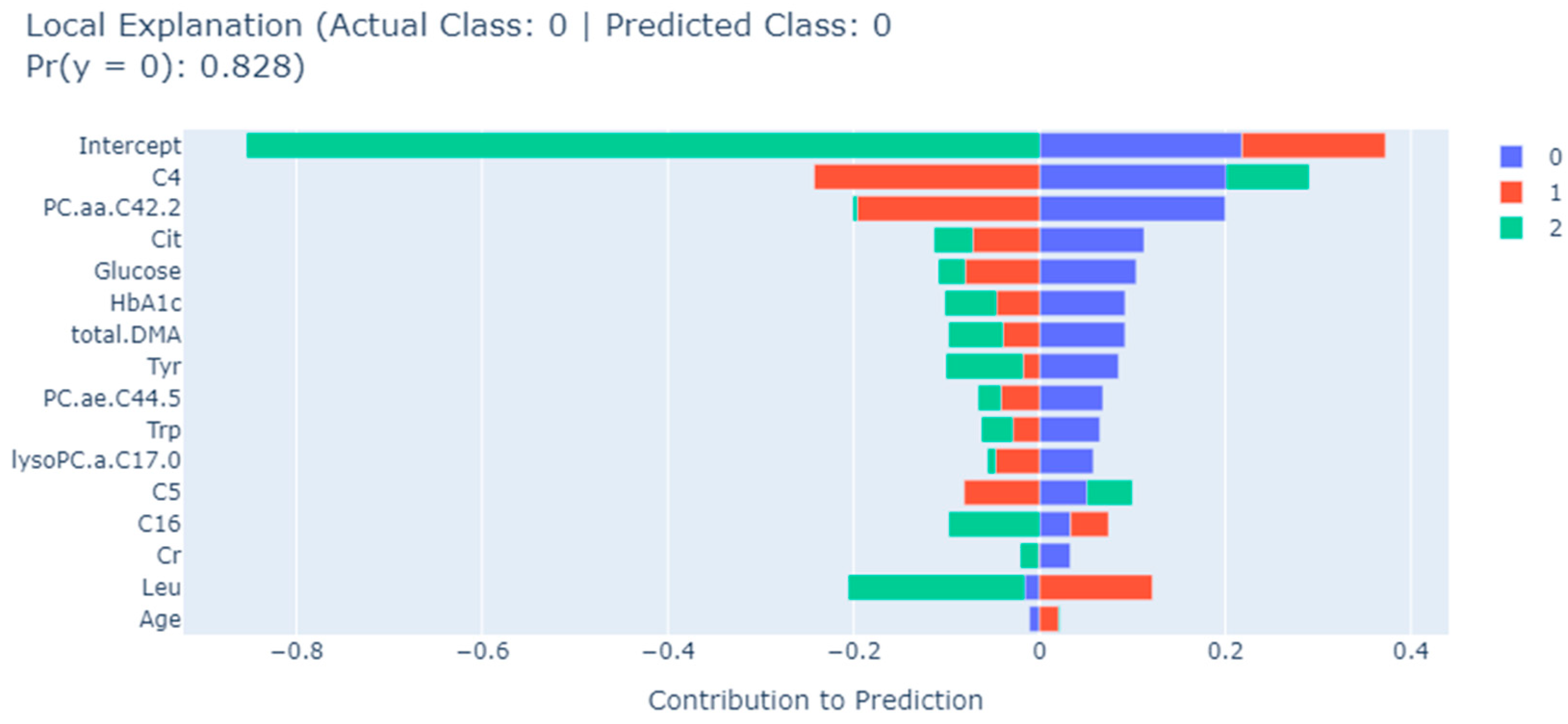Click the blue PC.aa.C42.2 bar segment
Image resolution: width=1568 pixels, height=724 pixels.
1131,209
